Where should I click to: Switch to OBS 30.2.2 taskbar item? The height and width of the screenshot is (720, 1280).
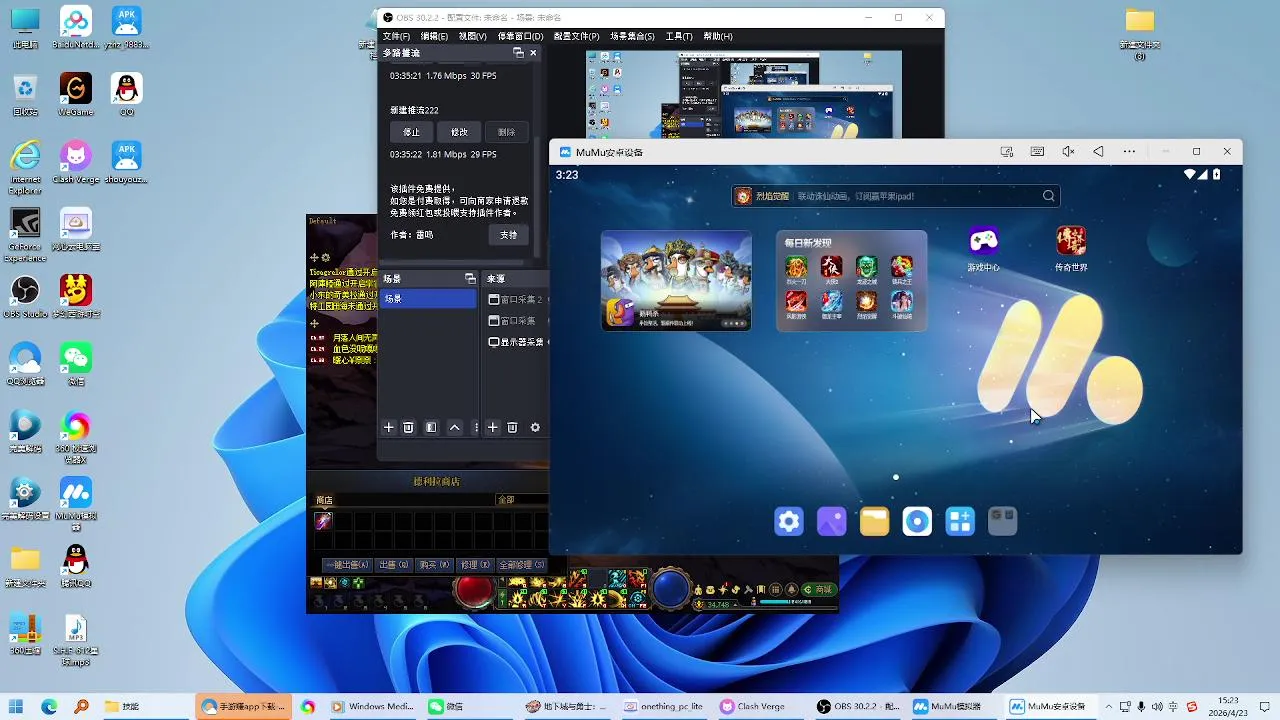(858, 707)
